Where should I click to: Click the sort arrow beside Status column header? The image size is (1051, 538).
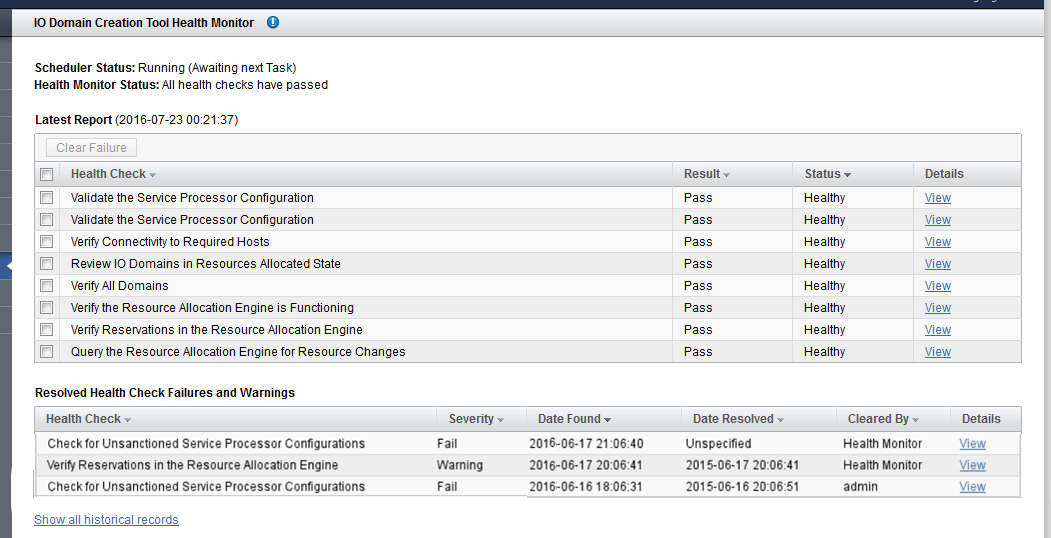coord(847,175)
